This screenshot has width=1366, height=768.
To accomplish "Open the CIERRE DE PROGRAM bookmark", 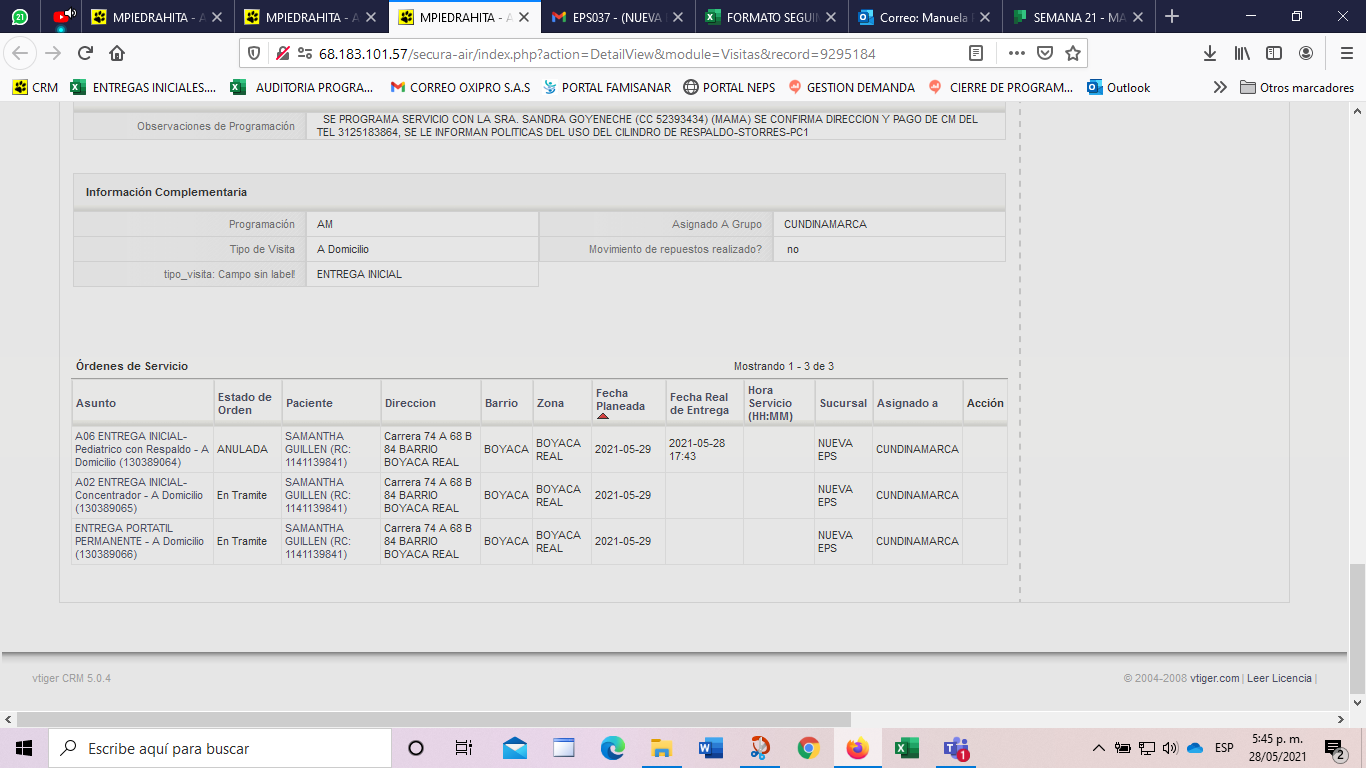I will 1001,87.
